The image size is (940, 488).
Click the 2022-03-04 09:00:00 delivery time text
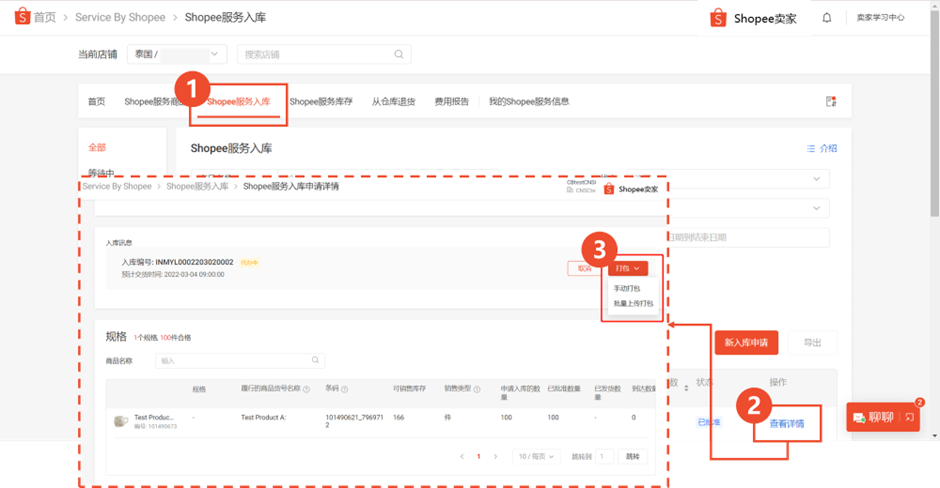(x=194, y=275)
